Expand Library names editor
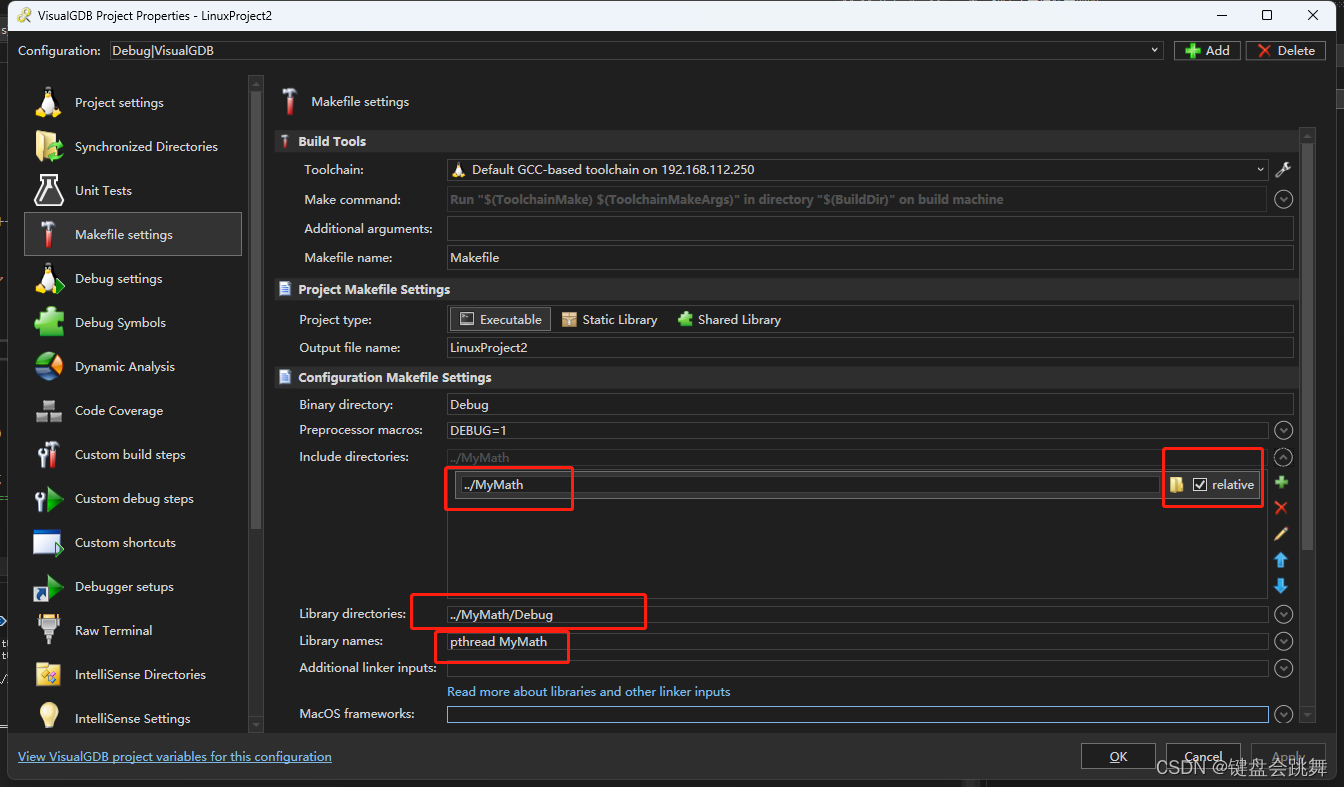 pos(1284,641)
